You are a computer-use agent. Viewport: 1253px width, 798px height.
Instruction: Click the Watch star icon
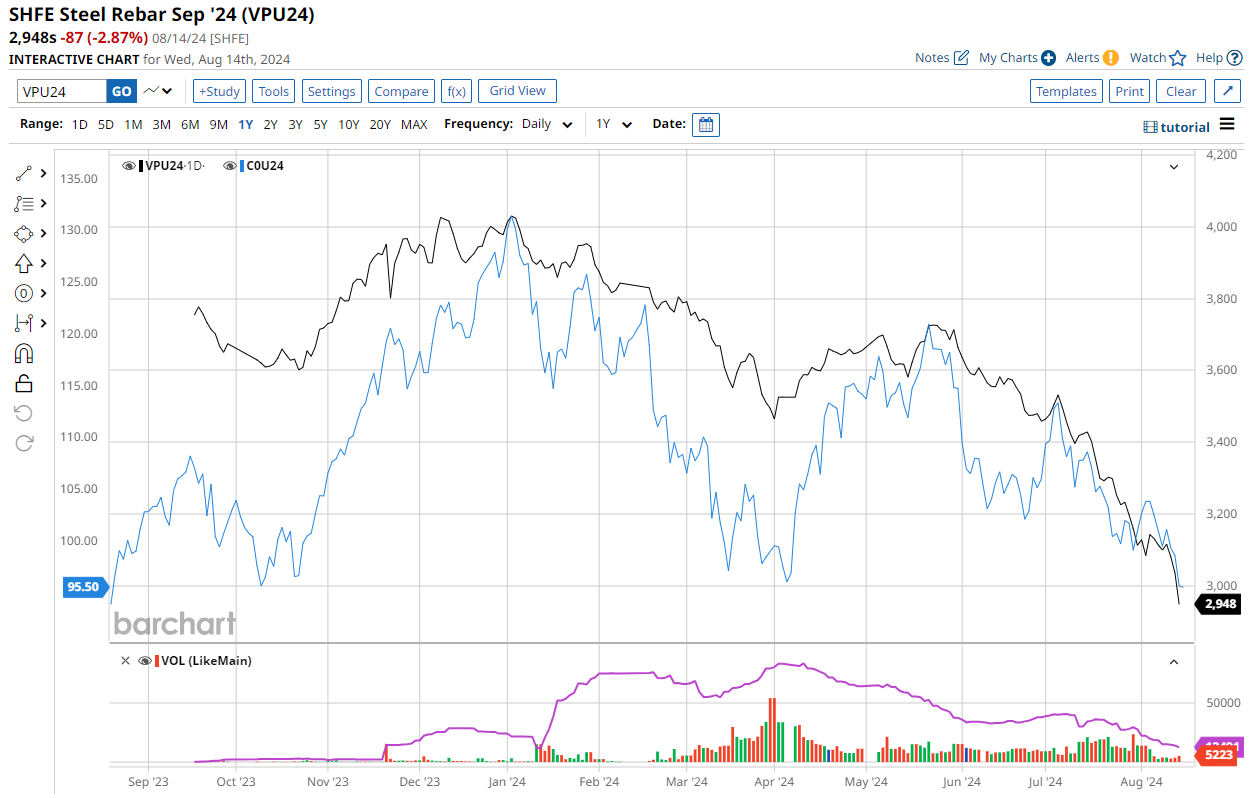pyautogui.click(x=1177, y=58)
